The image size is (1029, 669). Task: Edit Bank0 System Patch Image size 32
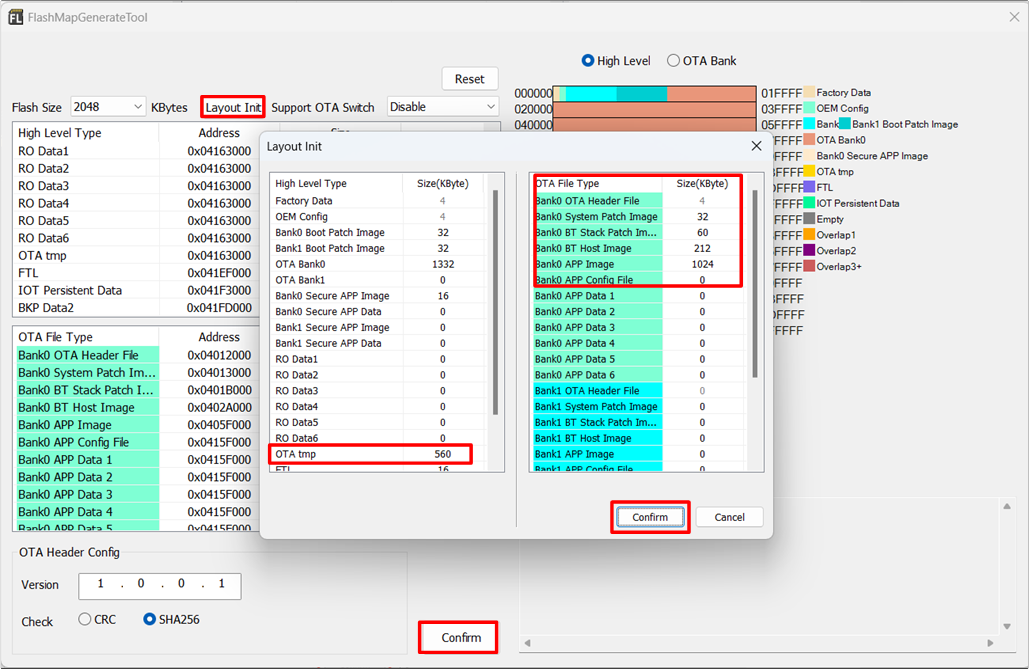(702, 217)
